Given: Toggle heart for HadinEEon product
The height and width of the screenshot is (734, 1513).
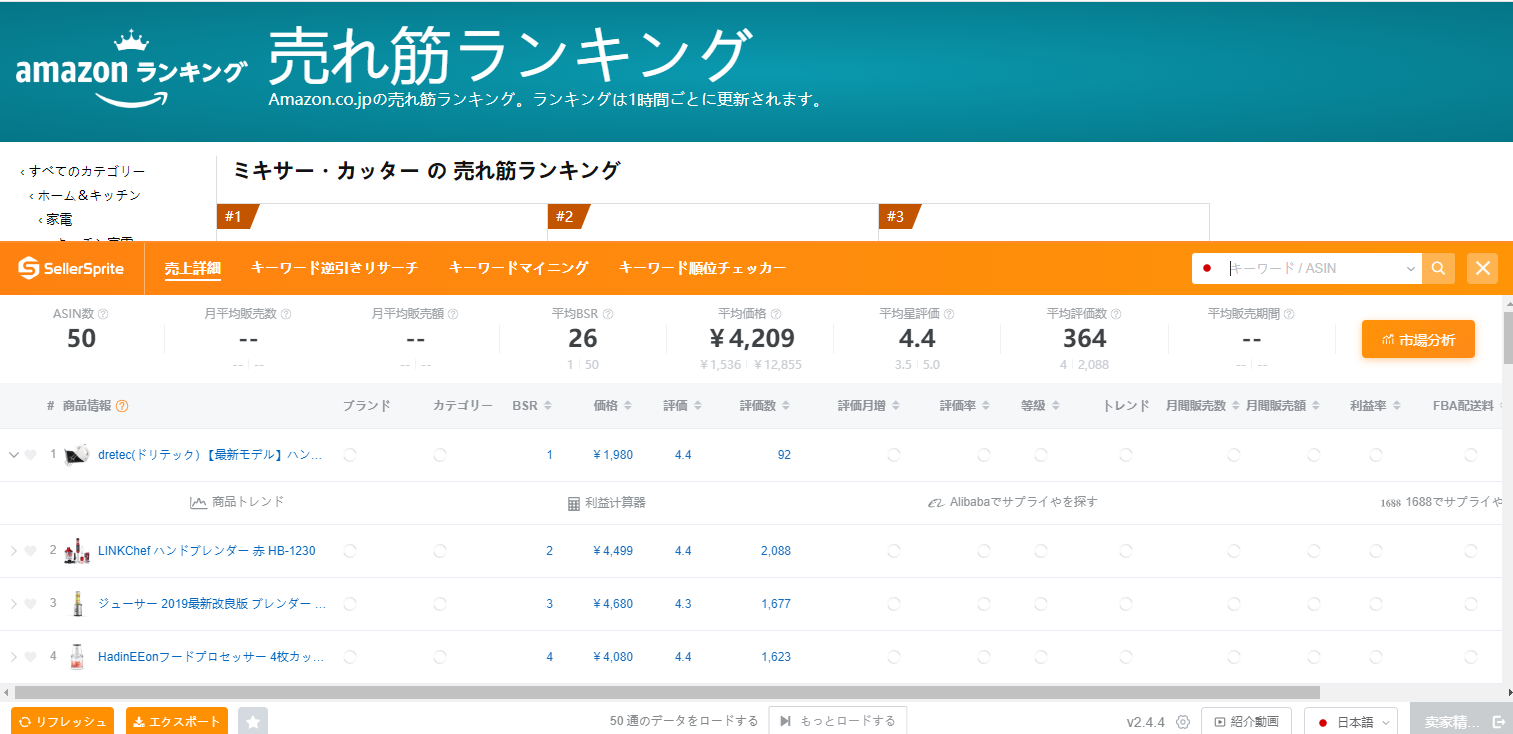Looking at the screenshot, I should click(30, 657).
